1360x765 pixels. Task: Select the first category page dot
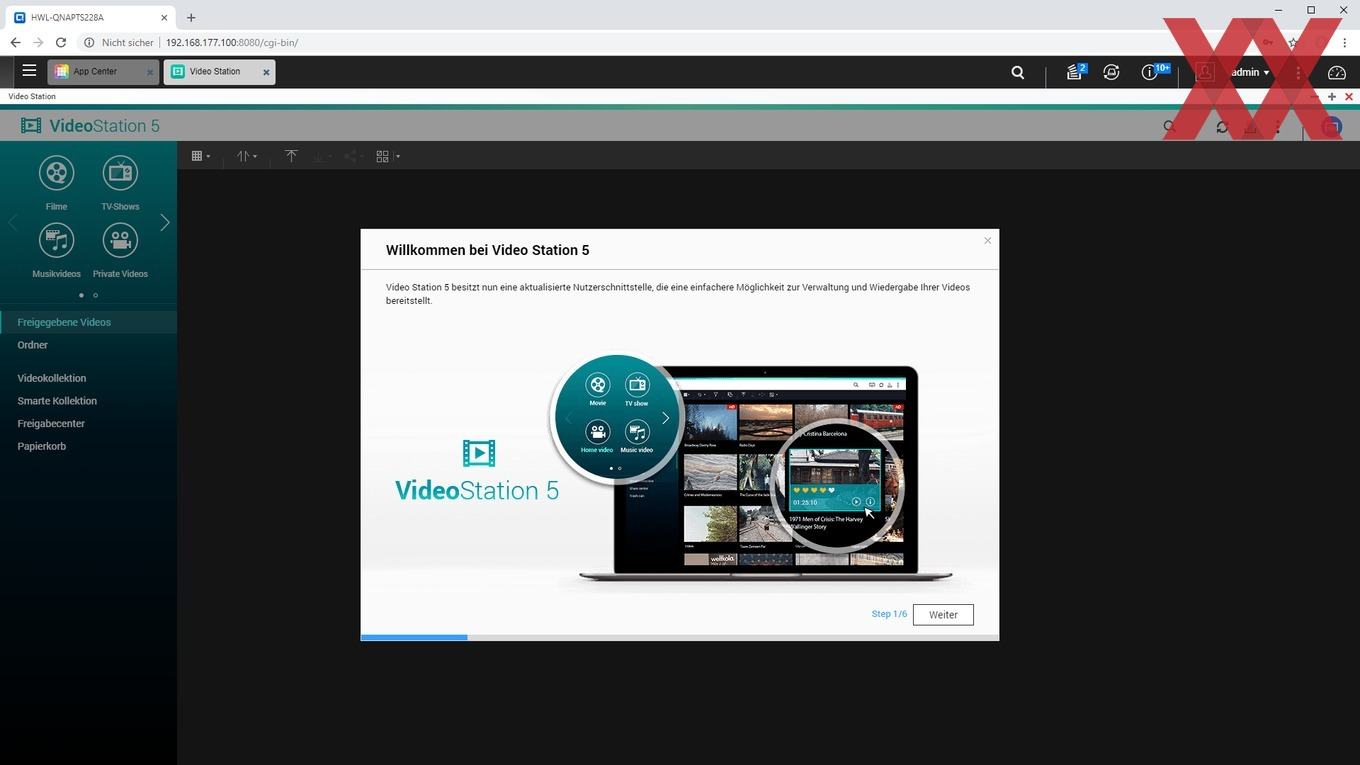tap(81, 295)
